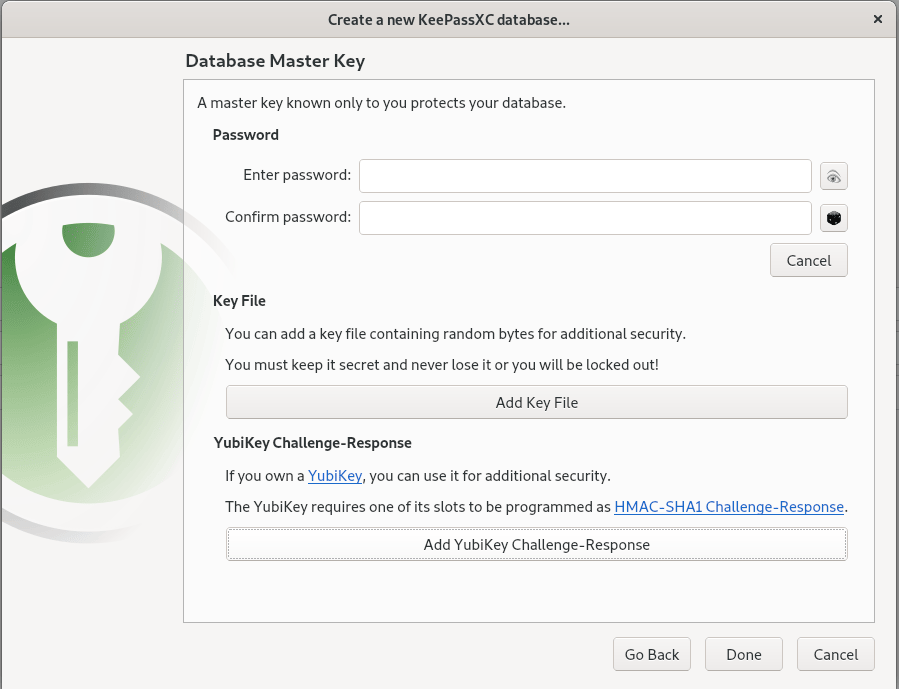This screenshot has width=899, height=689.
Task: Open the password generator dice icon
Action: pyautogui.click(x=833, y=218)
